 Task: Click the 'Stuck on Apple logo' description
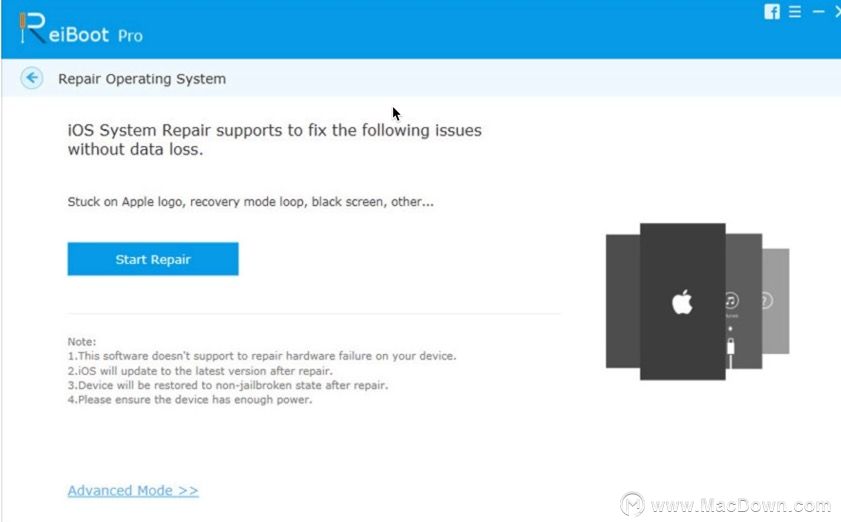[x=250, y=202]
